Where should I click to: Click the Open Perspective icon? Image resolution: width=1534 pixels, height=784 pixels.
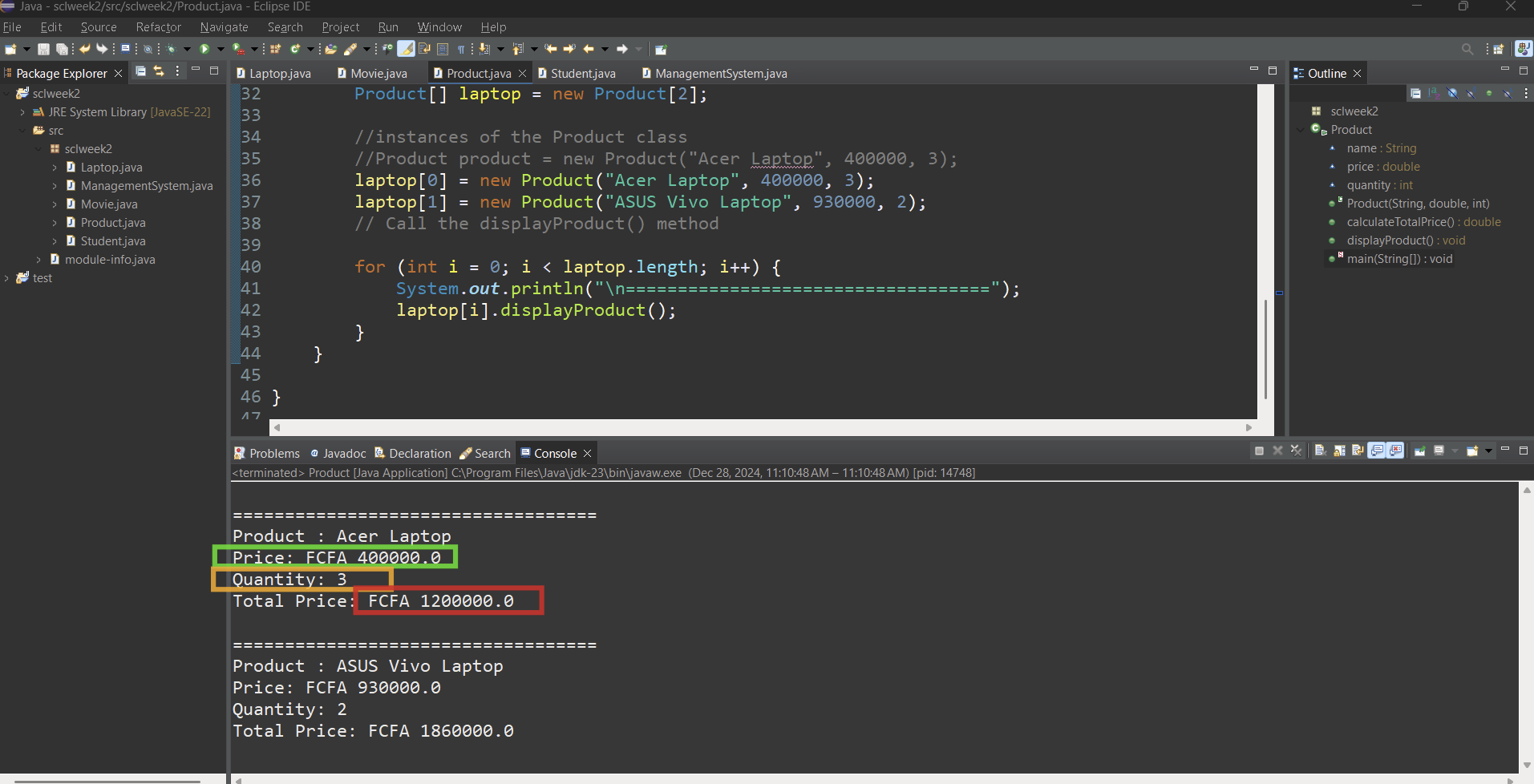coord(1498,49)
